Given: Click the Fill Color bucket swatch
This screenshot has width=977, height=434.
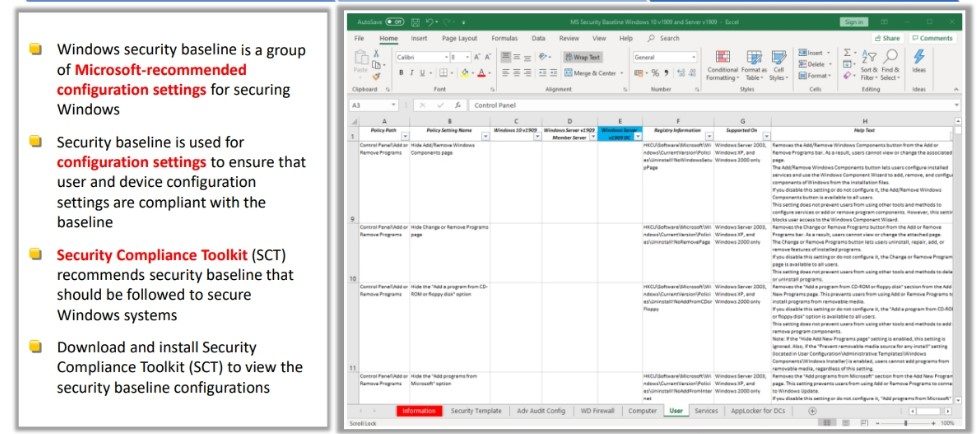Looking at the screenshot, I should 463,73.
